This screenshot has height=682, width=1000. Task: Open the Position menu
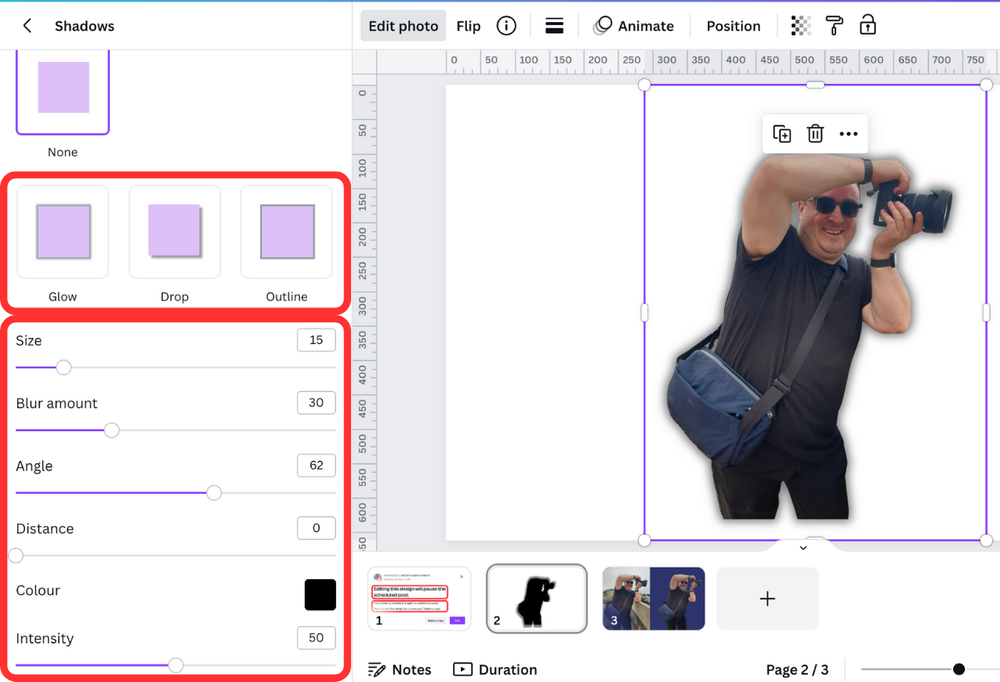(733, 25)
